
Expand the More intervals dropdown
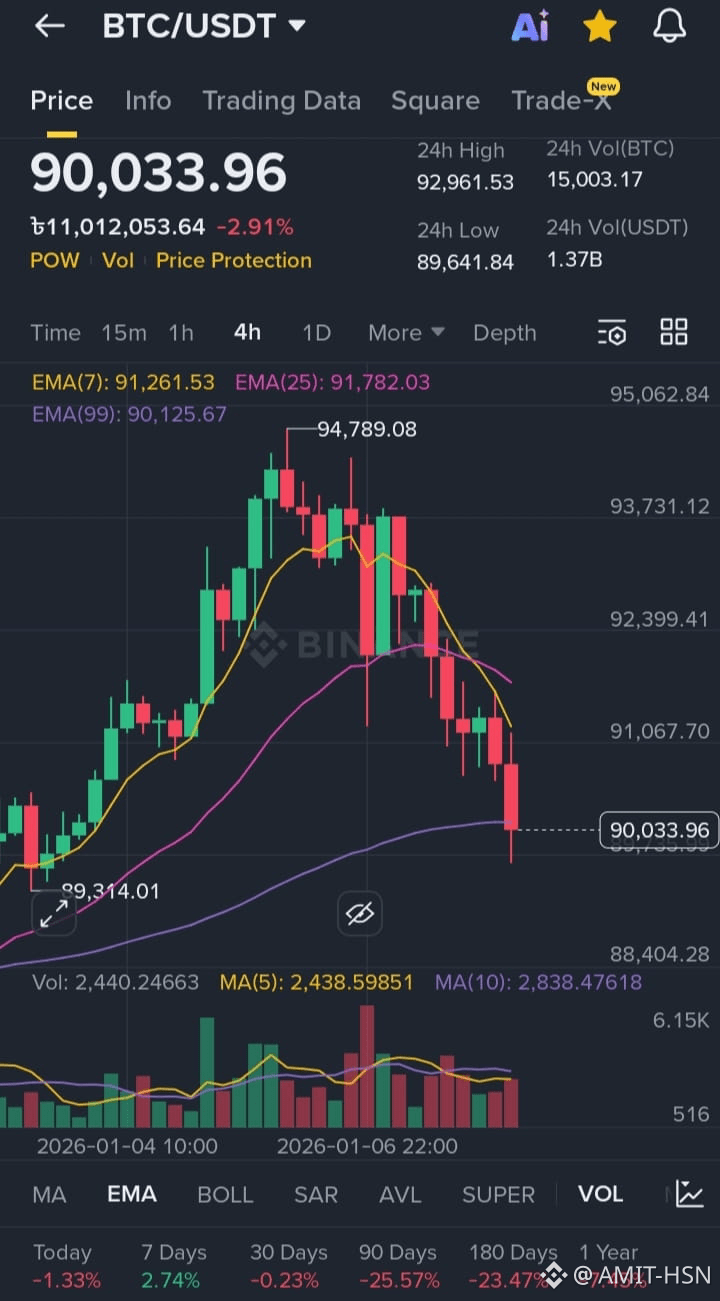[x=406, y=333]
